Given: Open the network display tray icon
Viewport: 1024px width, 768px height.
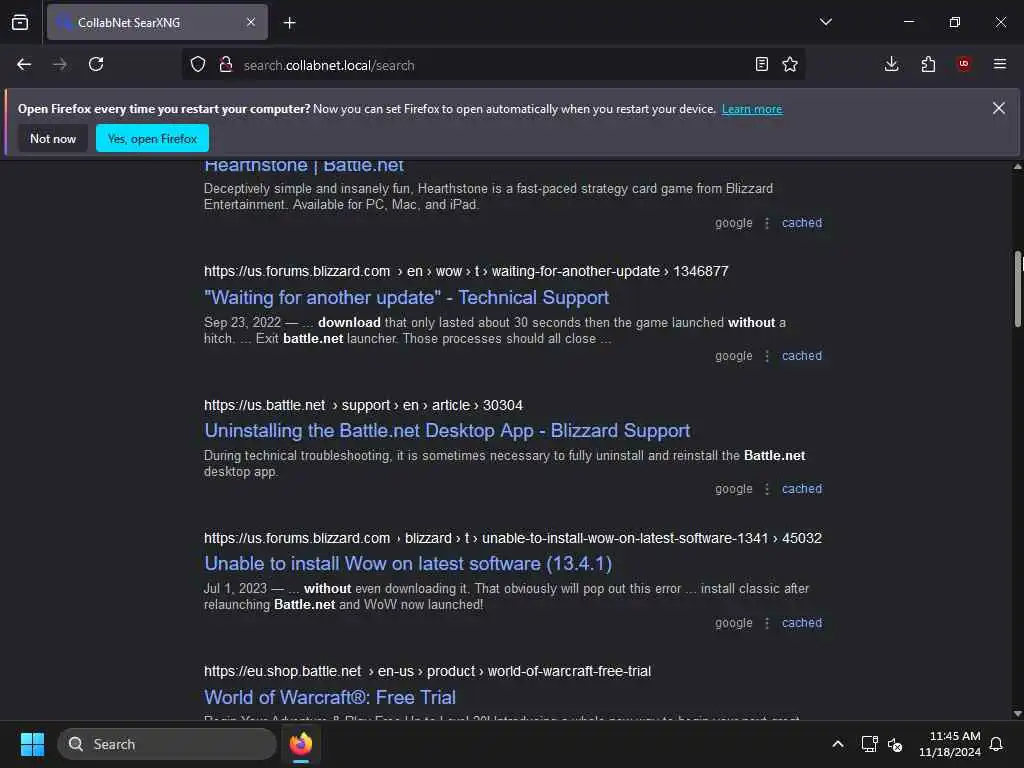Looking at the screenshot, I should 869,744.
